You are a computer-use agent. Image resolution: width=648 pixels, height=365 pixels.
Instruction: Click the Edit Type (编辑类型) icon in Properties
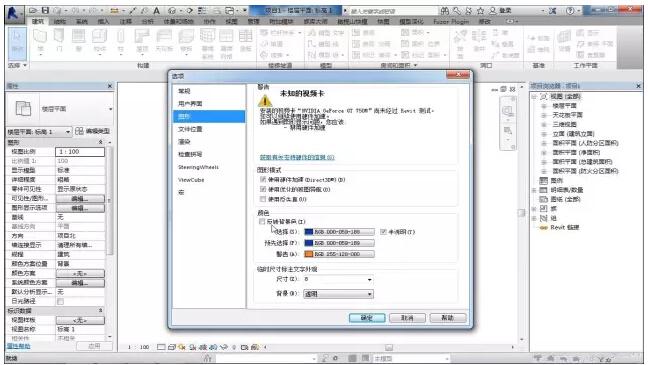tap(79, 131)
